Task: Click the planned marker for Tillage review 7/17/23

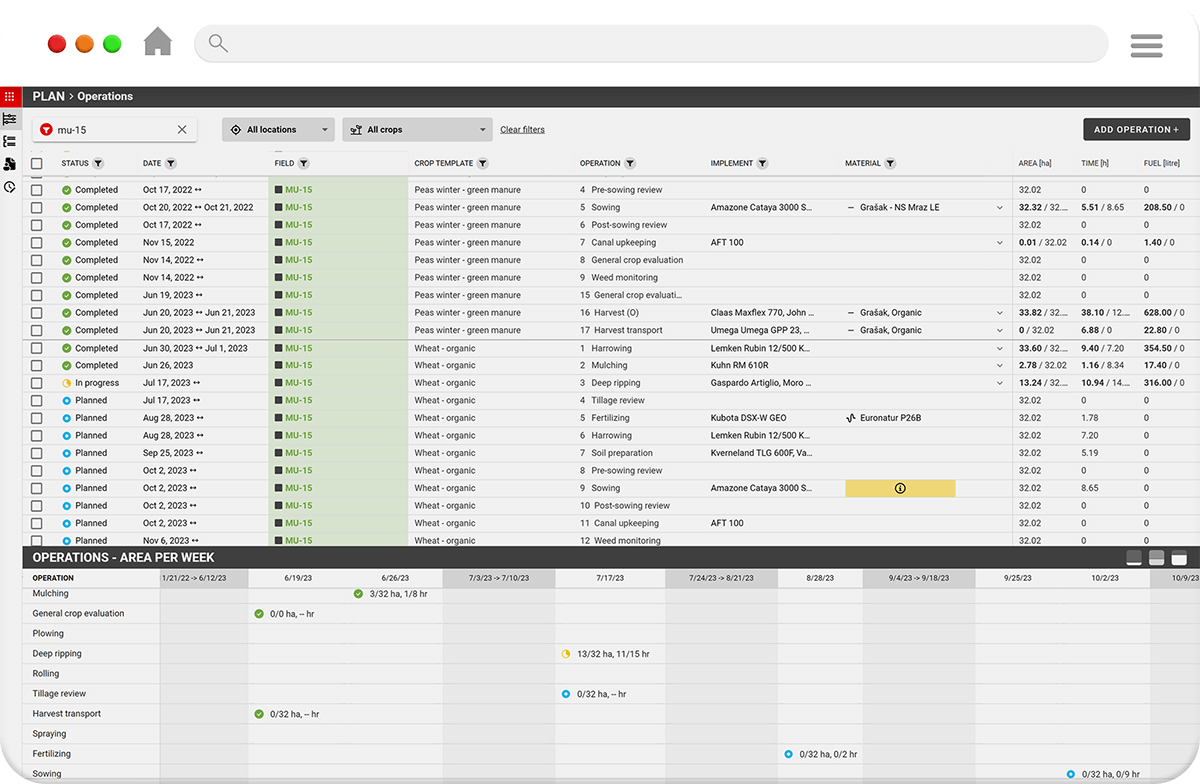Action: coord(566,694)
